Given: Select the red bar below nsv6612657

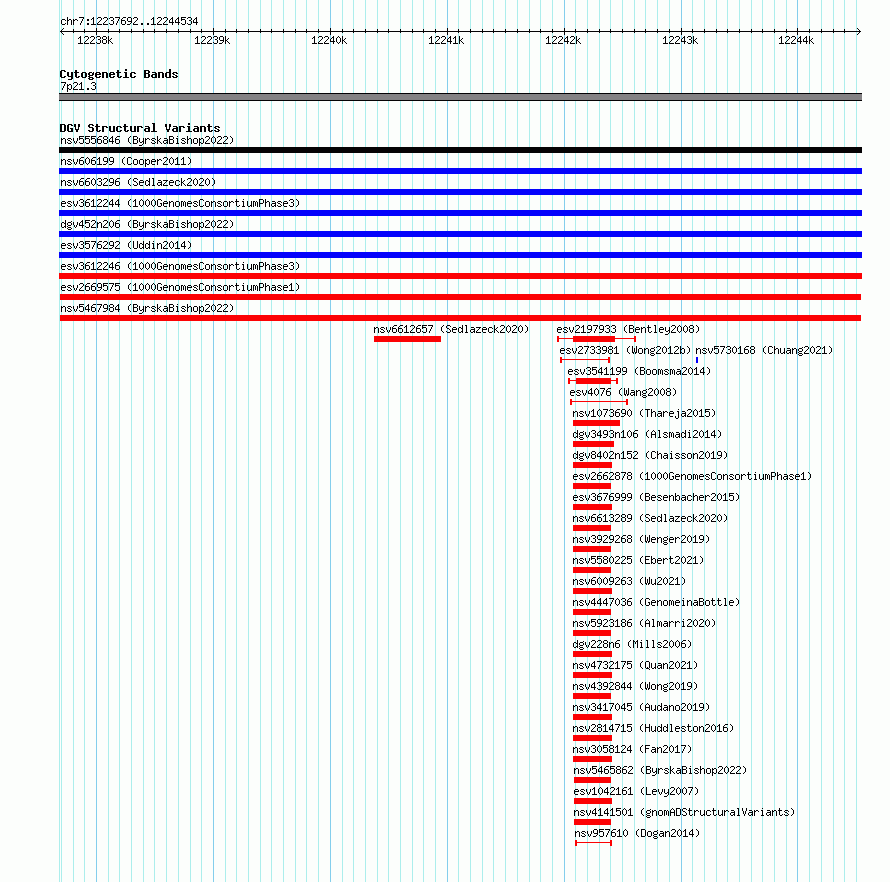Looking at the screenshot, I should coord(408,339).
